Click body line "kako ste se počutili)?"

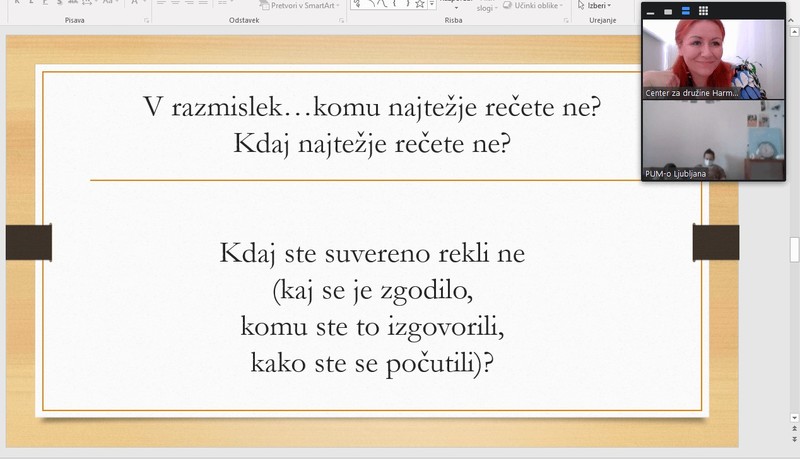point(372,364)
